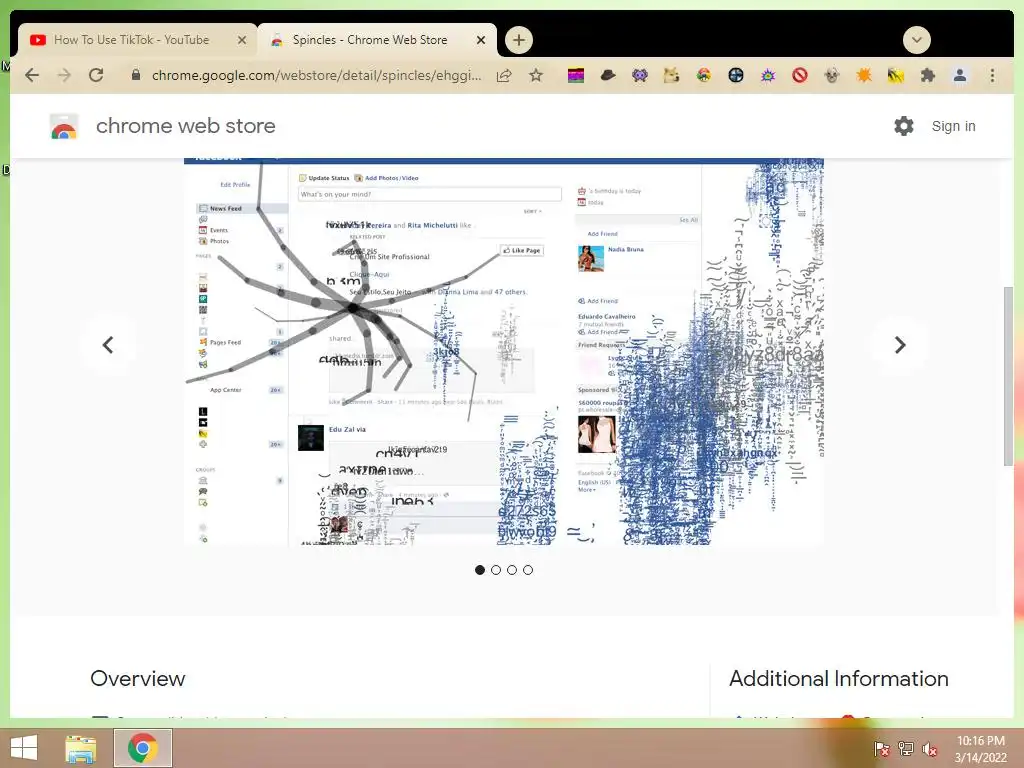Image resolution: width=1024 pixels, height=768 pixels.
Task: Open the Doge dog extension
Action: point(671,76)
